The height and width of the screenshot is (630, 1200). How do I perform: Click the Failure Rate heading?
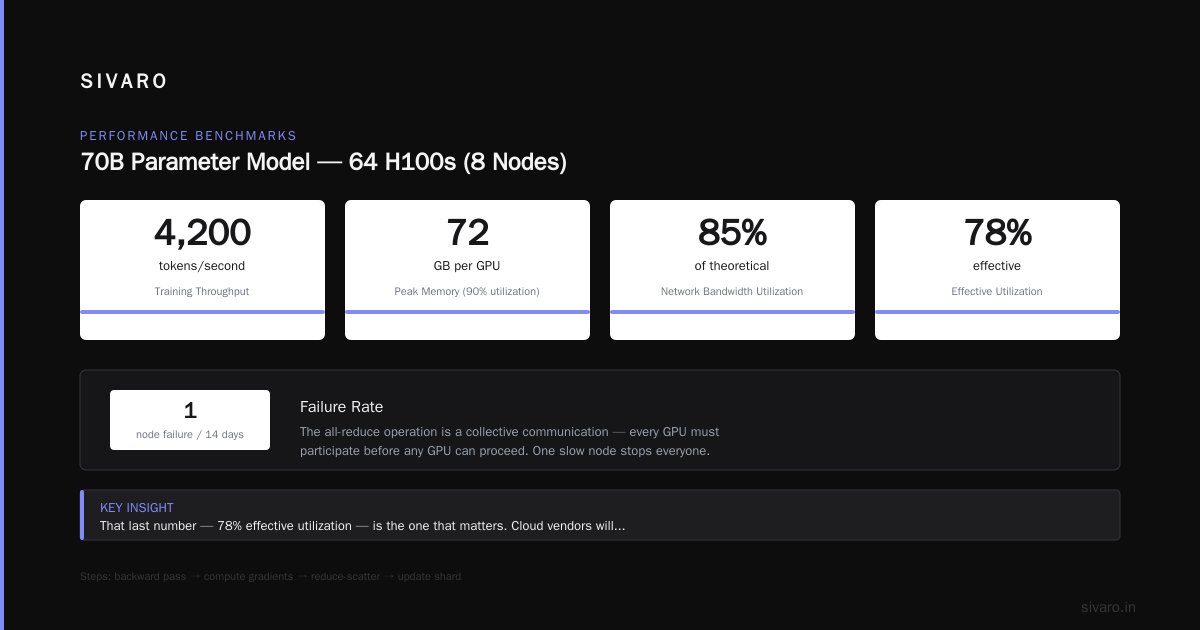click(x=341, y=407)
